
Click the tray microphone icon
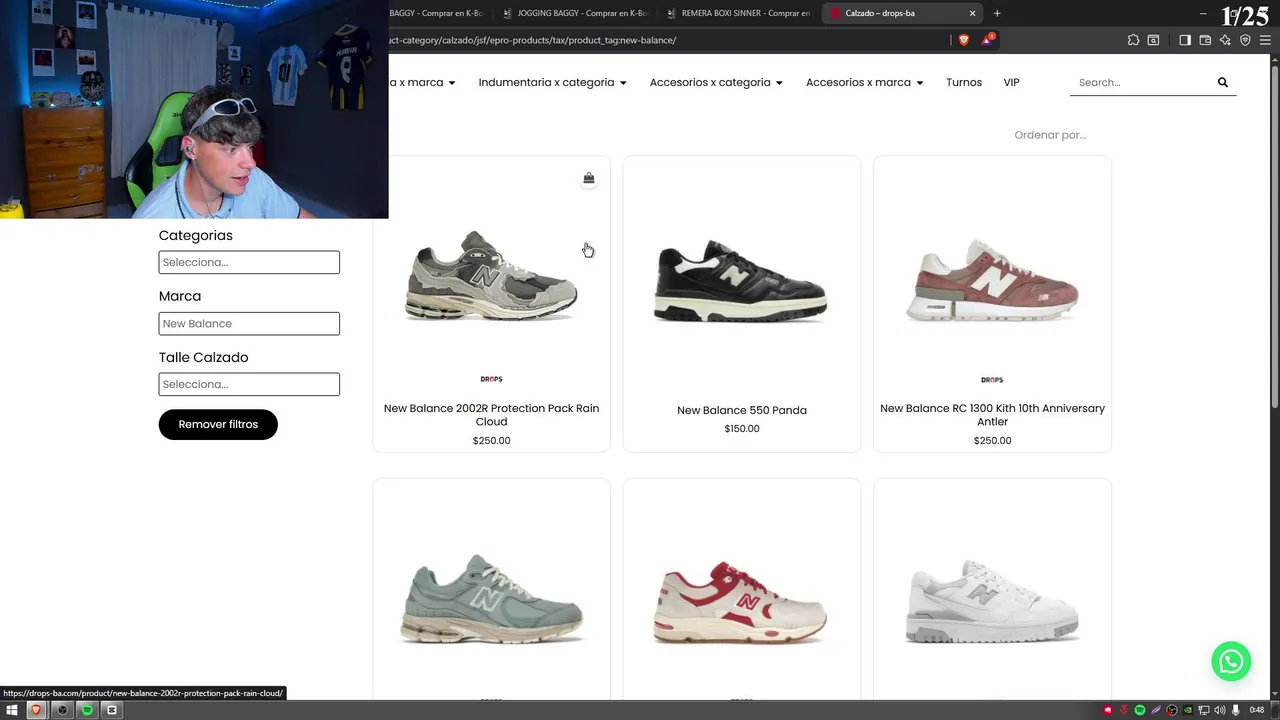point(1236,710)
